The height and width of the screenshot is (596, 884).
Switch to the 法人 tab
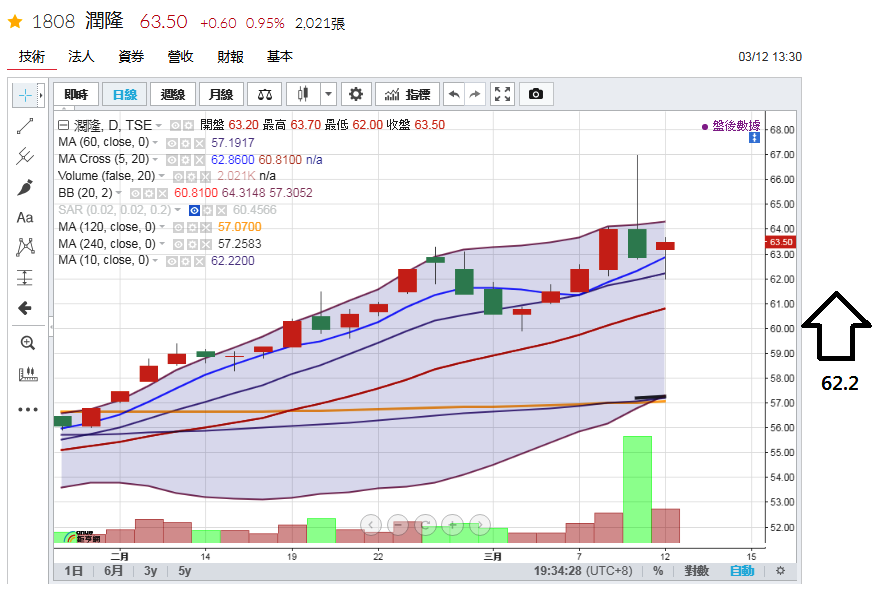tap(81, 56)
